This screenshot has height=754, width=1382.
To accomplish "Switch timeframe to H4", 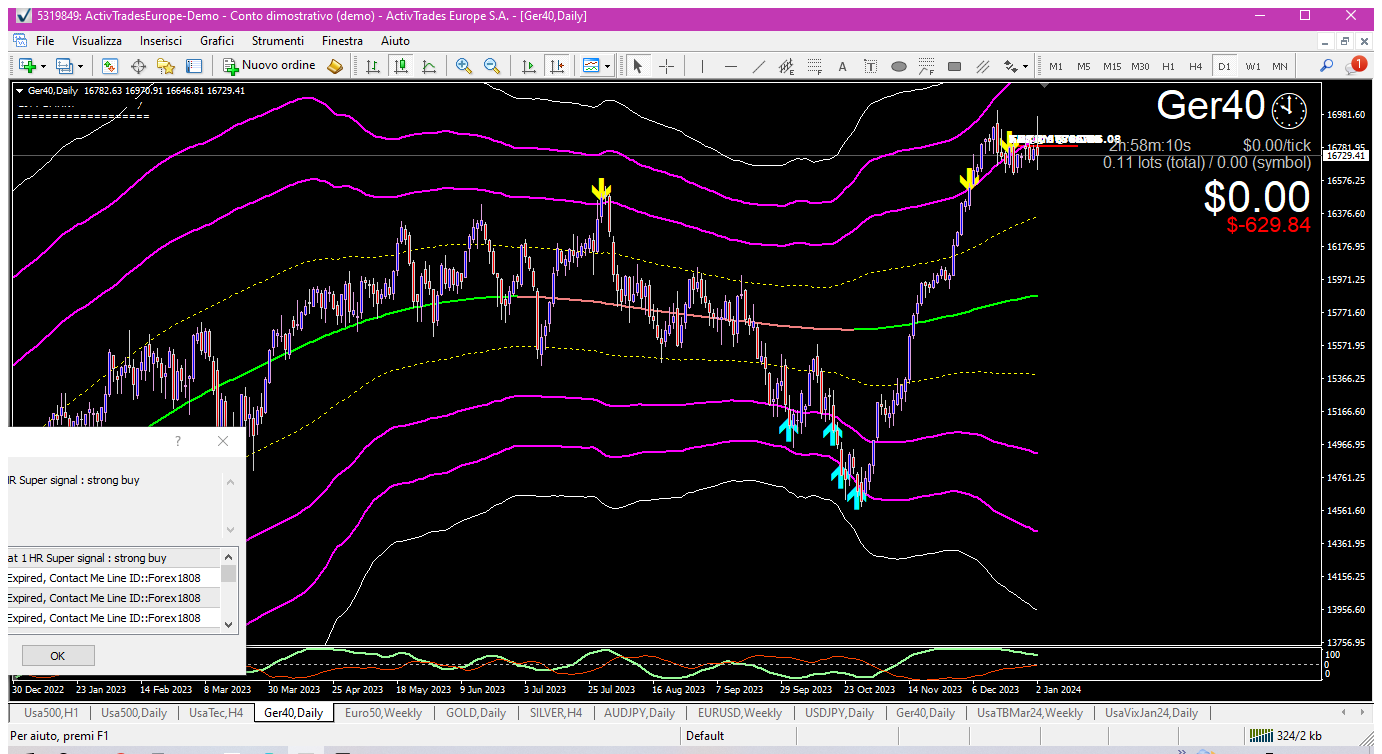I will (1196, 66).
